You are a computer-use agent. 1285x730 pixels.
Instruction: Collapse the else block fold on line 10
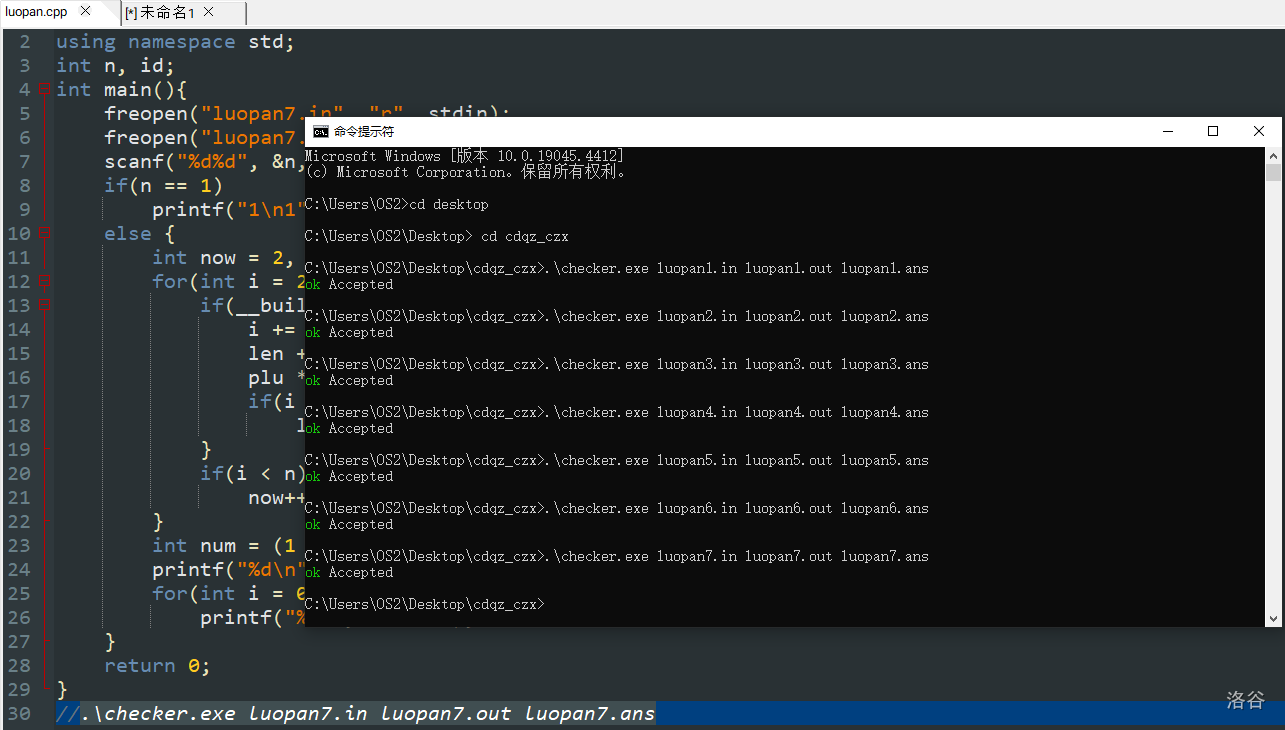pyautogui.click(x=45, y=234)
